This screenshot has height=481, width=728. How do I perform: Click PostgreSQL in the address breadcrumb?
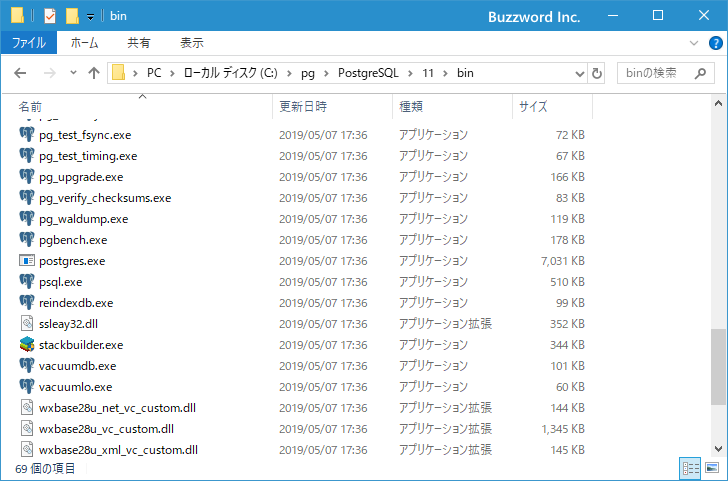pos(367,73)
